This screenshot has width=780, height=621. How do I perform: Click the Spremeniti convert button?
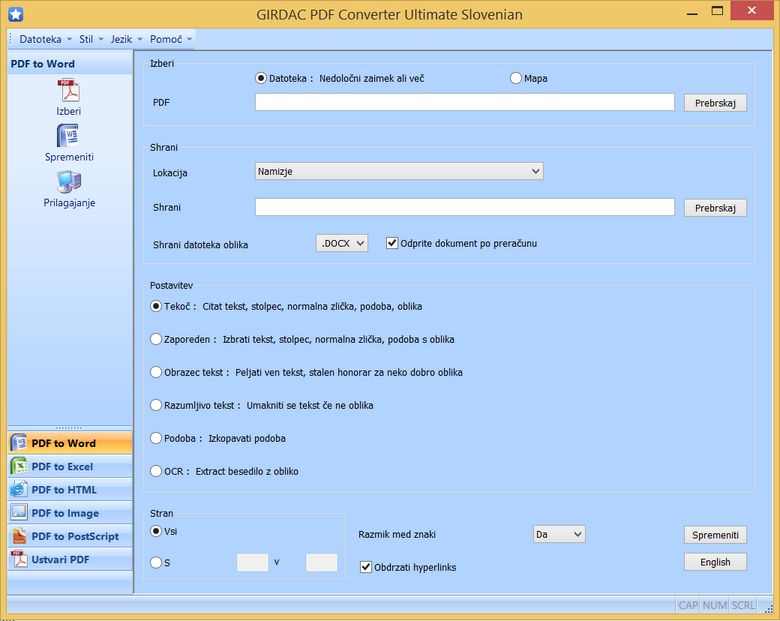[715, 535]
